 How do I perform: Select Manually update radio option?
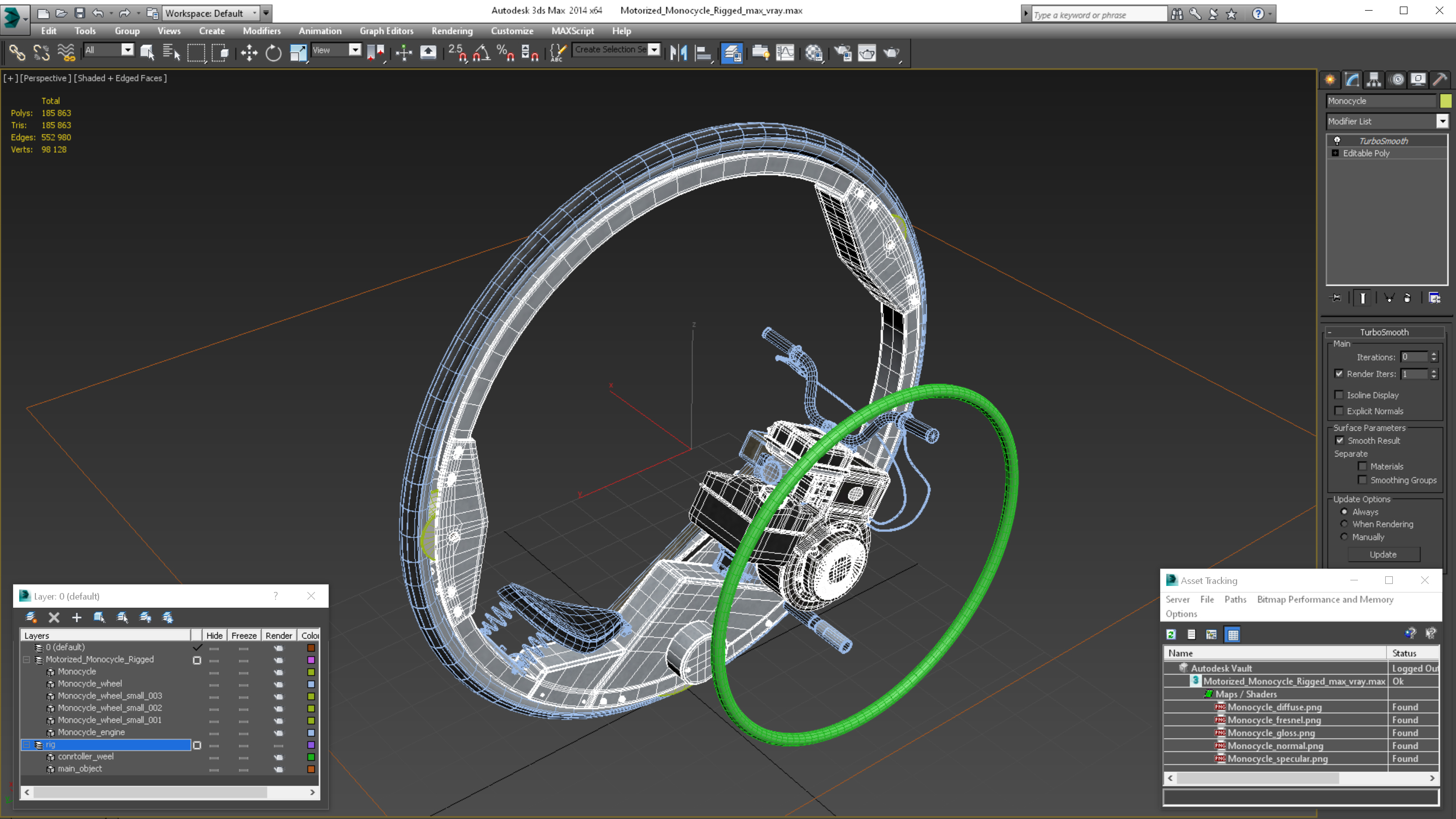(x=1344, y=537)
